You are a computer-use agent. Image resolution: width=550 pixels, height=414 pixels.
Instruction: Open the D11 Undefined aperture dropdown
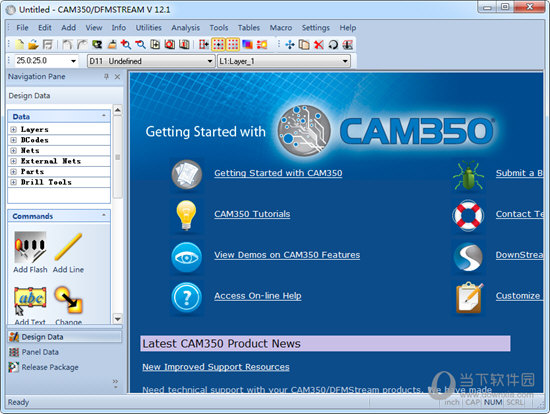tap(151, 61)
